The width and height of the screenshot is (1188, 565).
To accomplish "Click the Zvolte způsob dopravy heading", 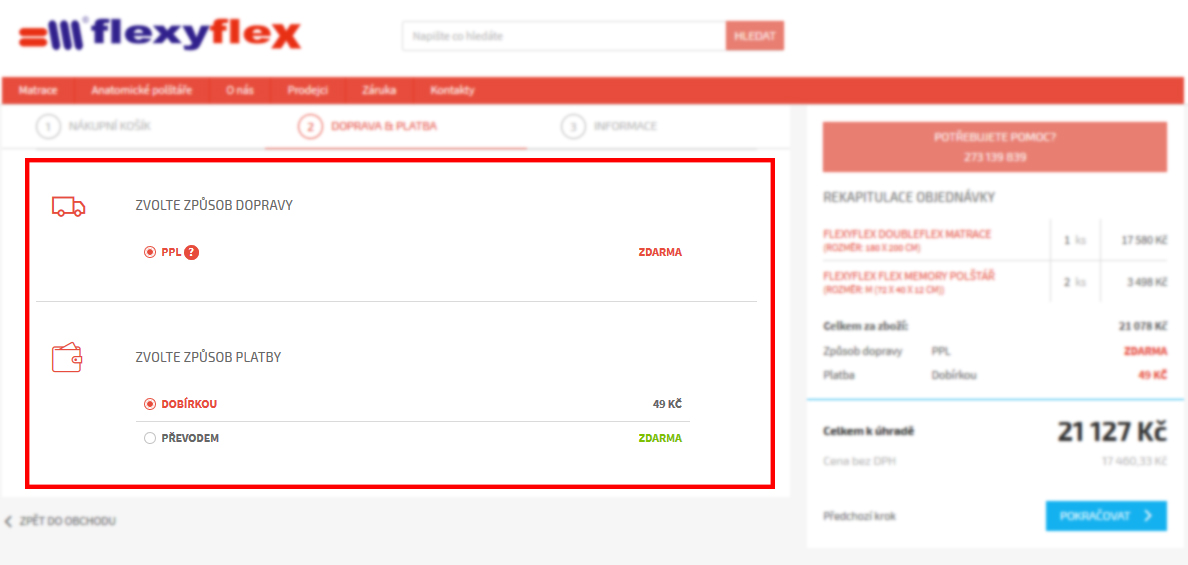I will point(214,205).
